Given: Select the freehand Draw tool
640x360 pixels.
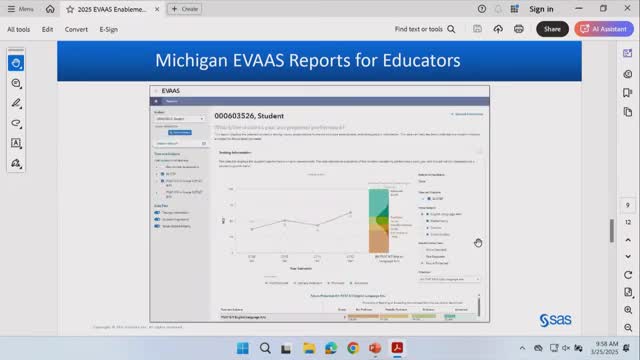Looking at the screenshot, I should point(16,123).
